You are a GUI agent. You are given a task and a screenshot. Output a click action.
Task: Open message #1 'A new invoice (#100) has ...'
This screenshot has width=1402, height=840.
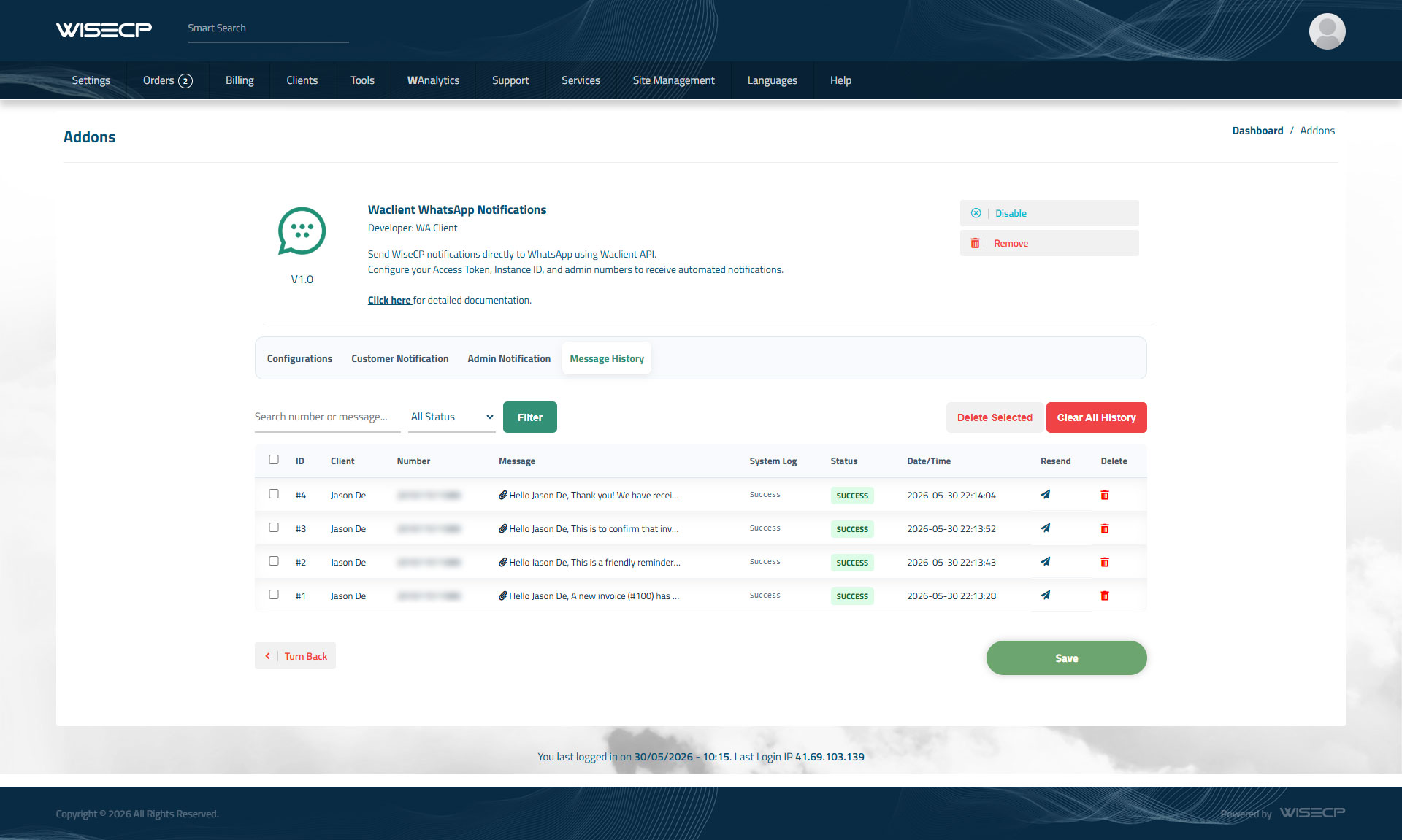[x=589, y=596]
